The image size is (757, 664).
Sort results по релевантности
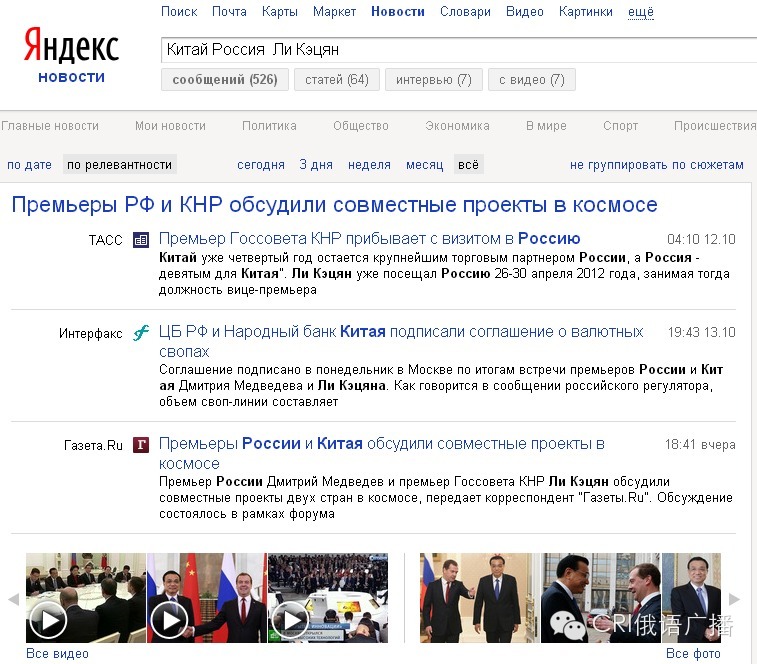coord(120,165)
